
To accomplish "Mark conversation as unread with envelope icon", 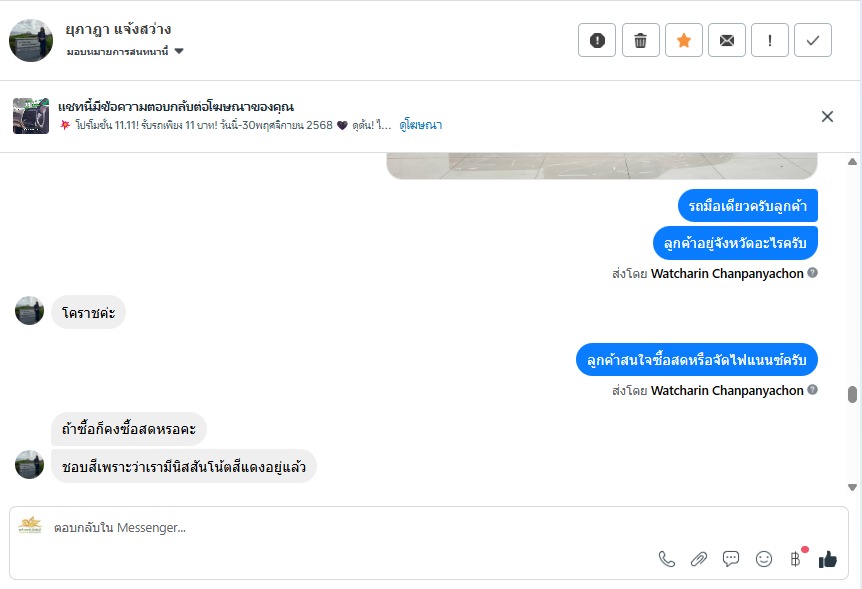I will pyautogui.click(x=727, y=40).
